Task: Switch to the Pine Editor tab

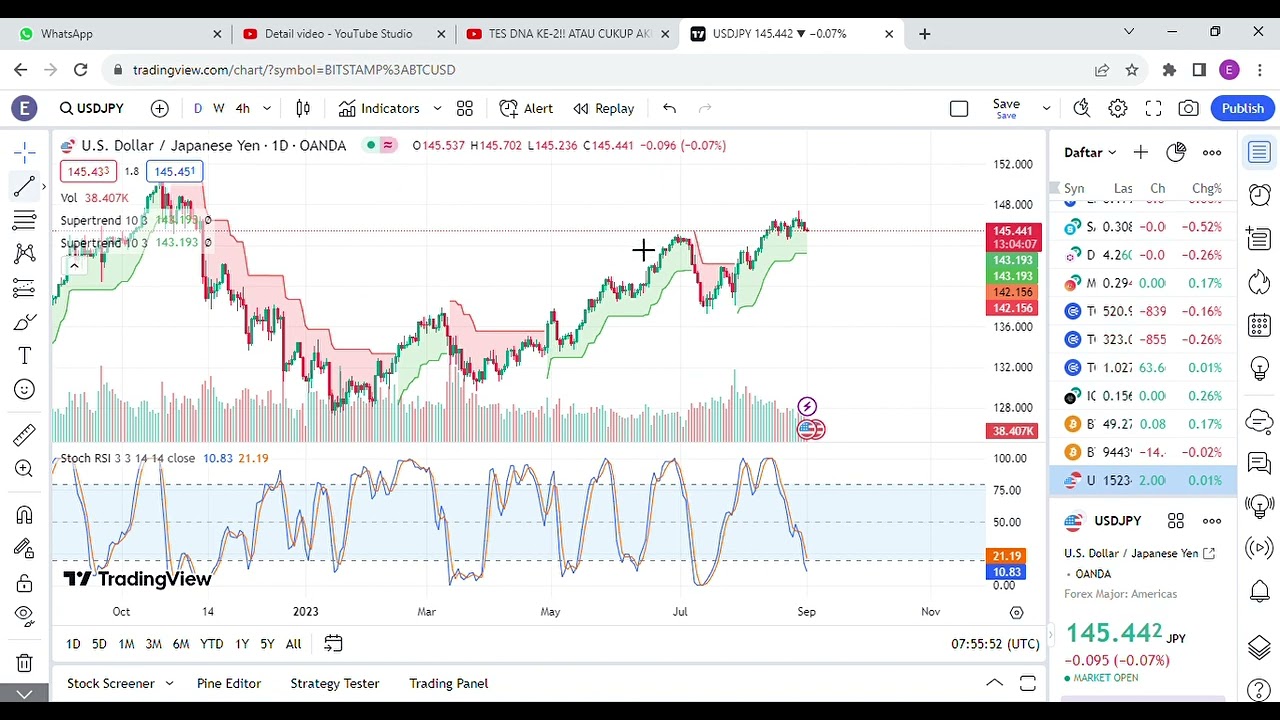Action: [x=229, y=683]
